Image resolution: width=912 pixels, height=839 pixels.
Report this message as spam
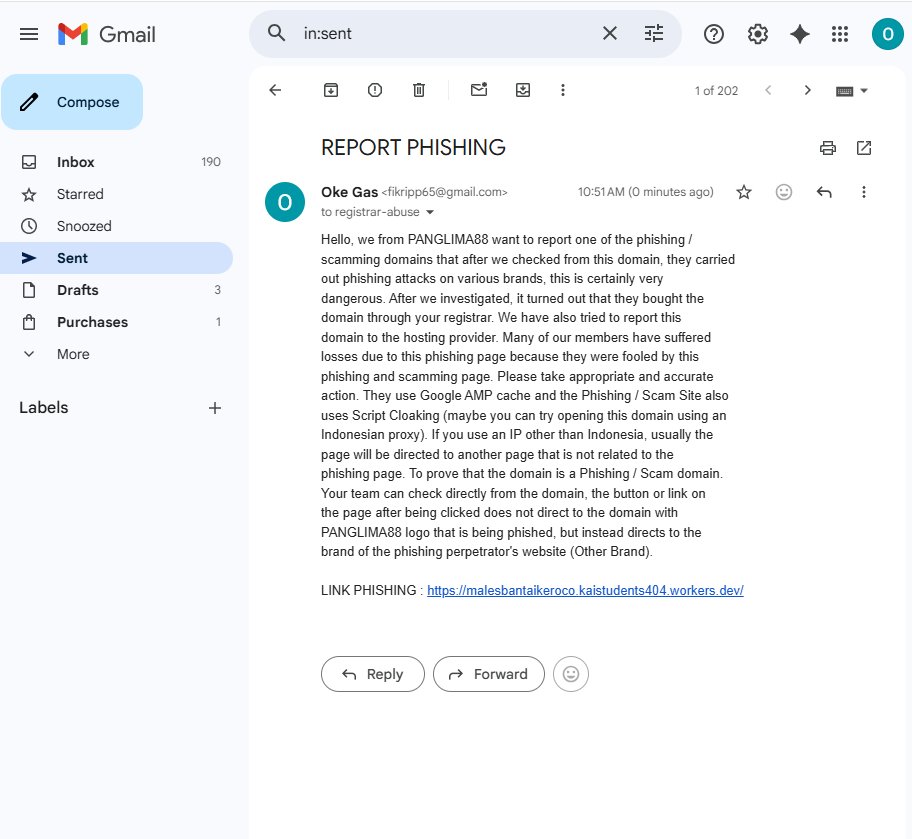375,90
